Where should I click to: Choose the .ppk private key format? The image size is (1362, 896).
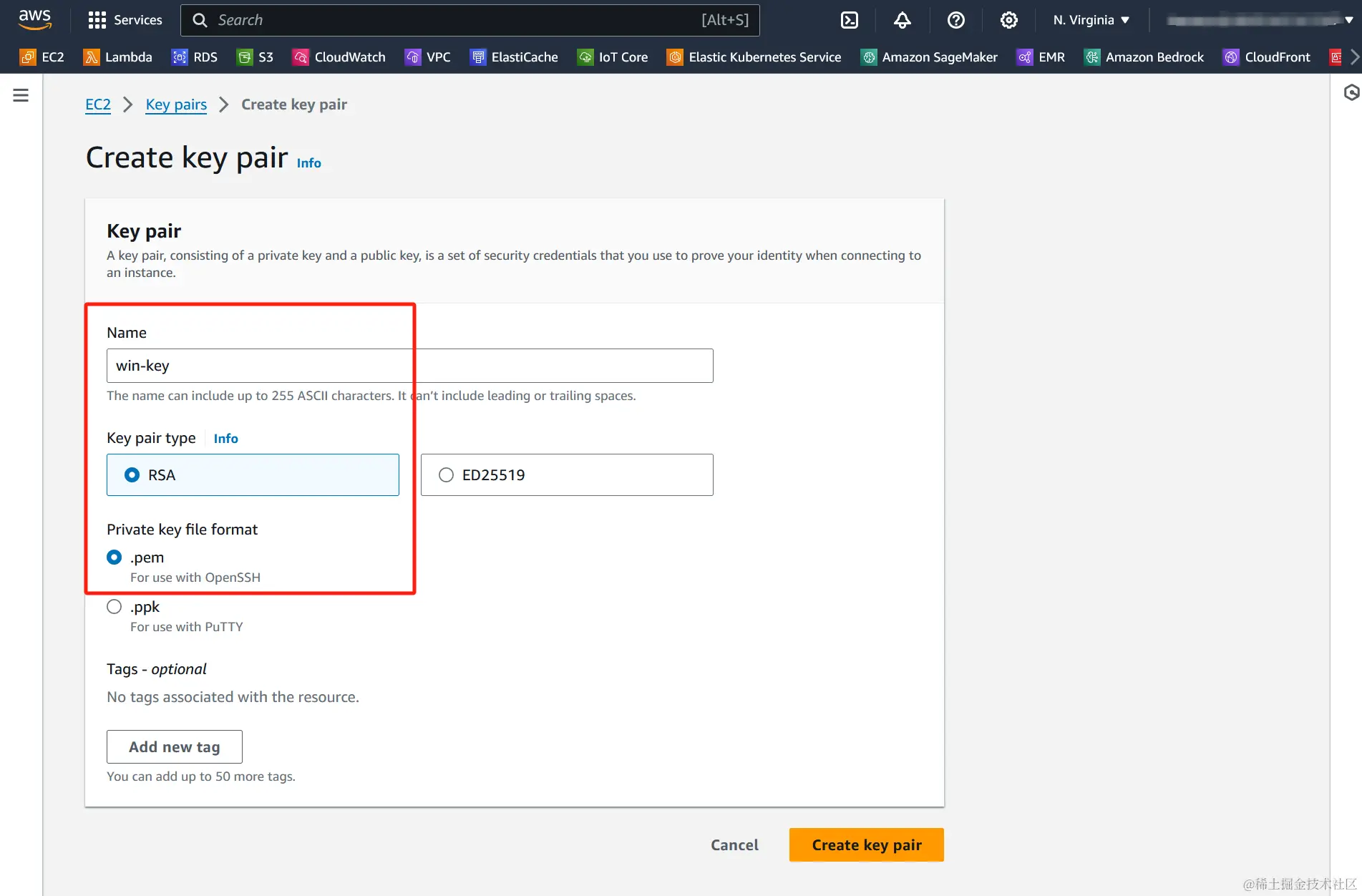pos(114,607)
